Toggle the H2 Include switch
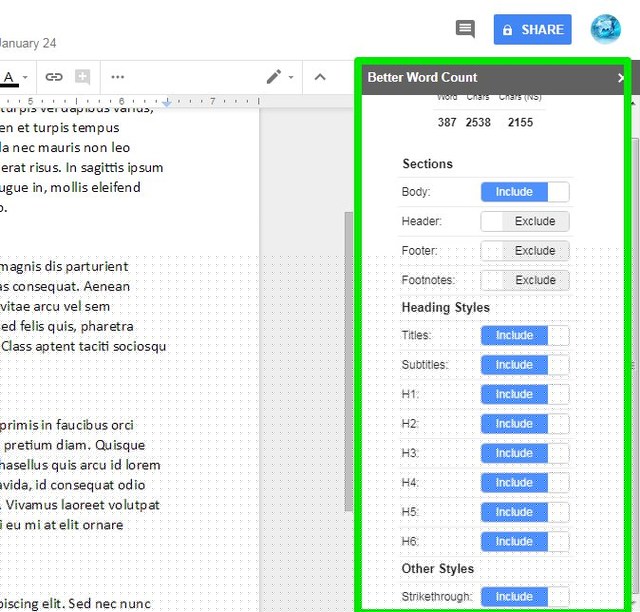 pyautogui.click(x=525, y=424)
